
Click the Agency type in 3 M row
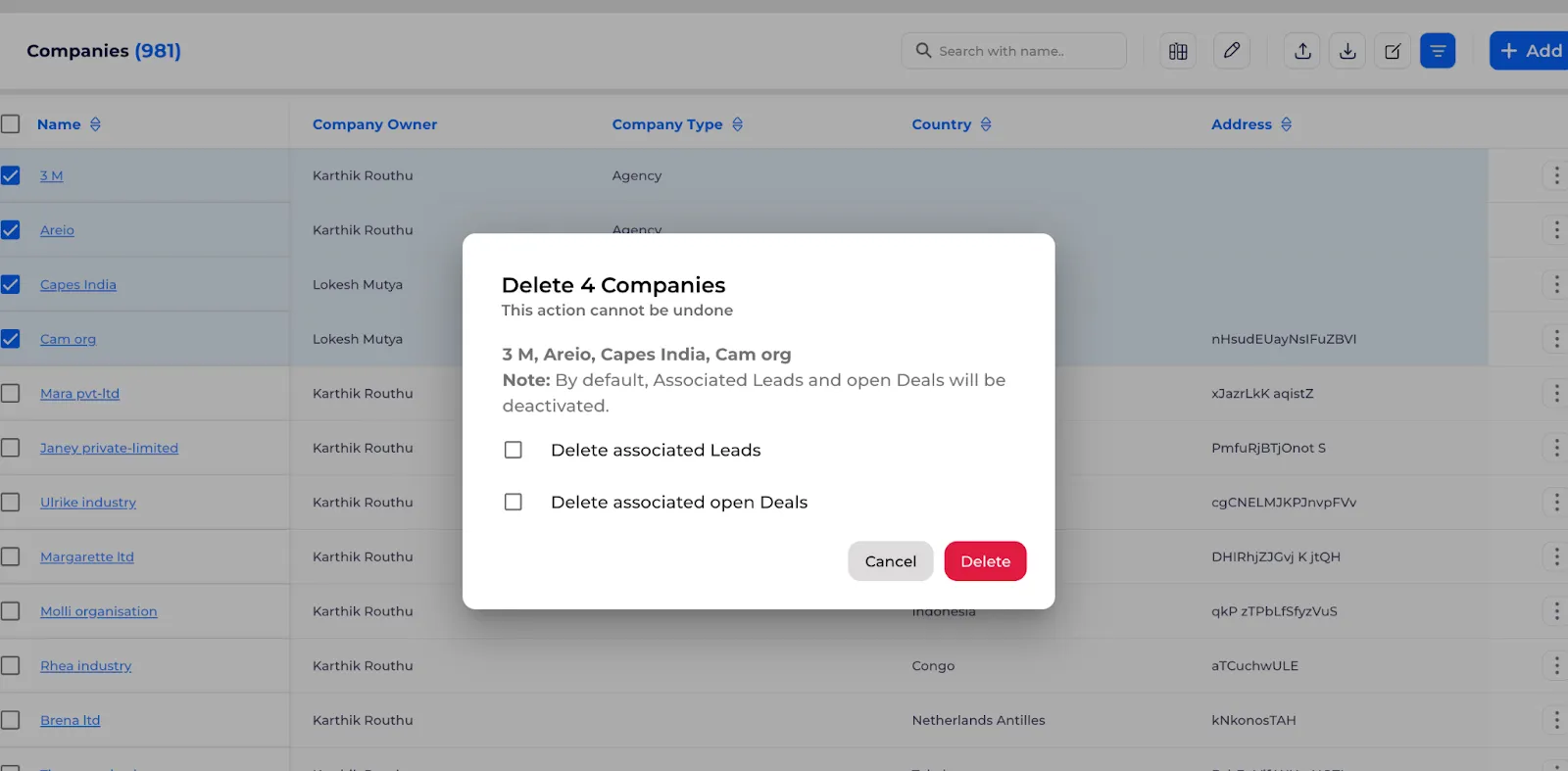637,176
